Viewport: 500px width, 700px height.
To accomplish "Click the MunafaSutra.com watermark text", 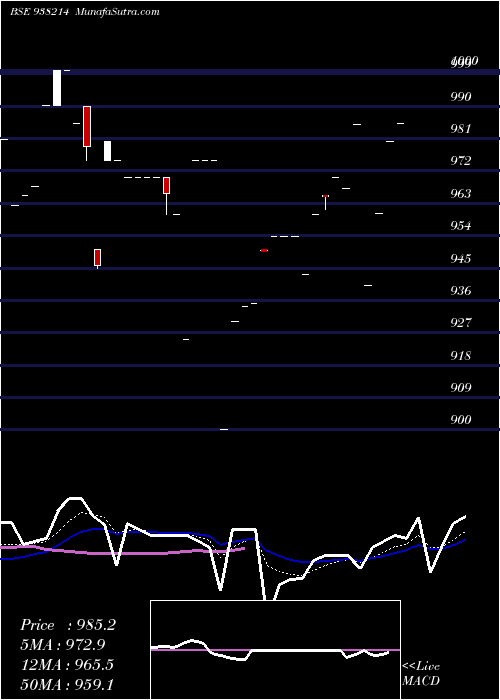I will 117,12.
